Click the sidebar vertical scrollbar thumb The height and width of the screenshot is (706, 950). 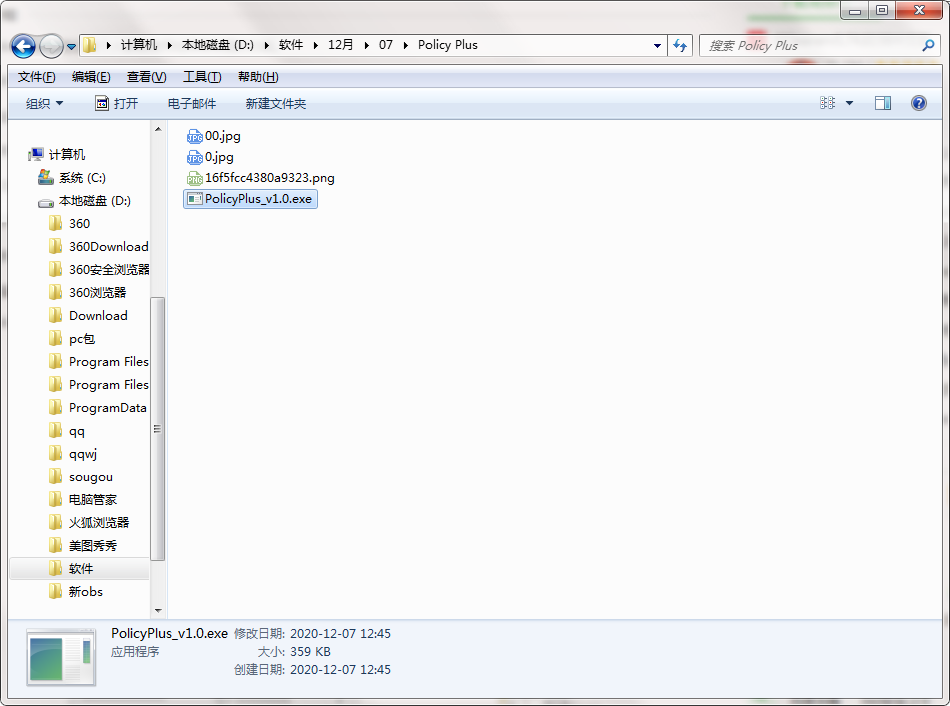158,429
